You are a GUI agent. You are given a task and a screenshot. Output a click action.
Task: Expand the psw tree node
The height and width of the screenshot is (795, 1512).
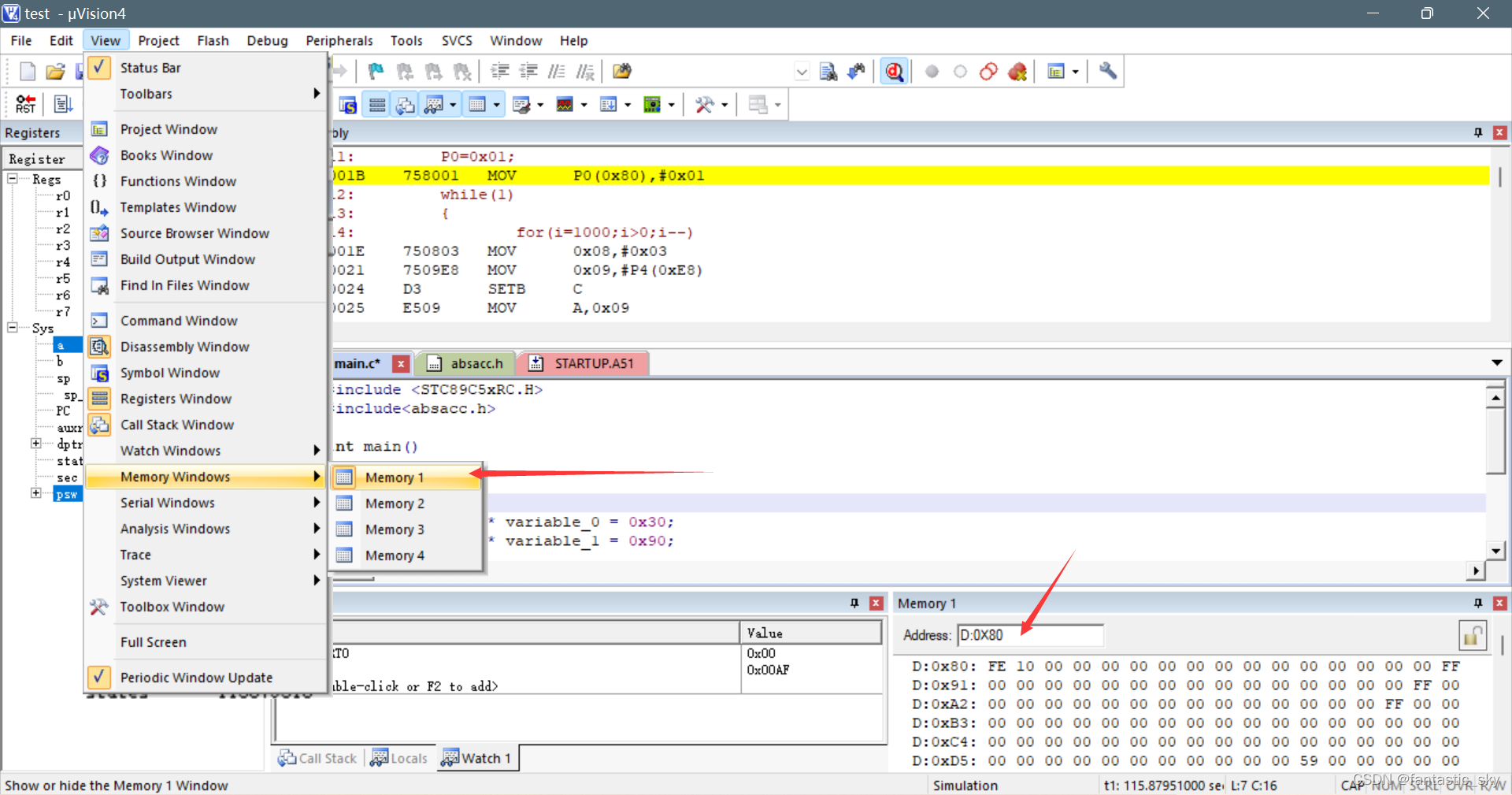35,493
